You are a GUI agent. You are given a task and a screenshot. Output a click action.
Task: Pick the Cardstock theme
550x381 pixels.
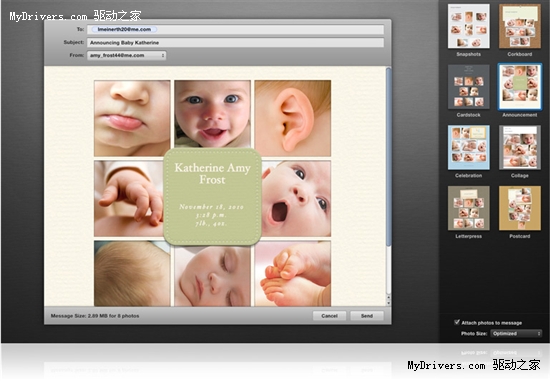[x=468, y=87]
